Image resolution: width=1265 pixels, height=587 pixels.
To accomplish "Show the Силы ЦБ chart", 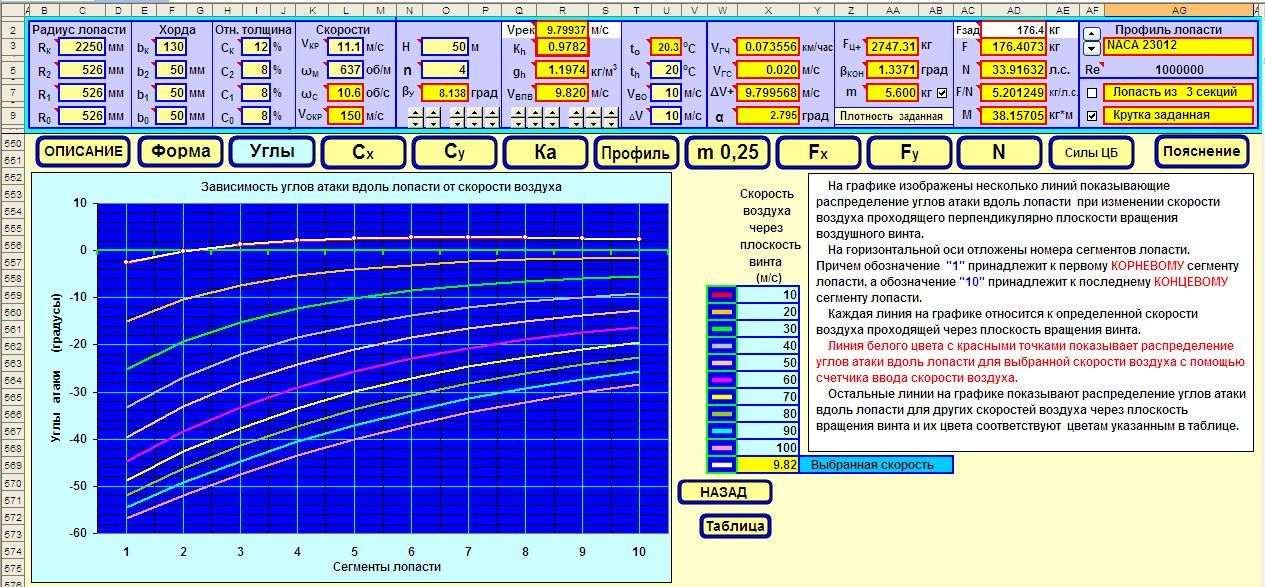I will coord(1093,152).
